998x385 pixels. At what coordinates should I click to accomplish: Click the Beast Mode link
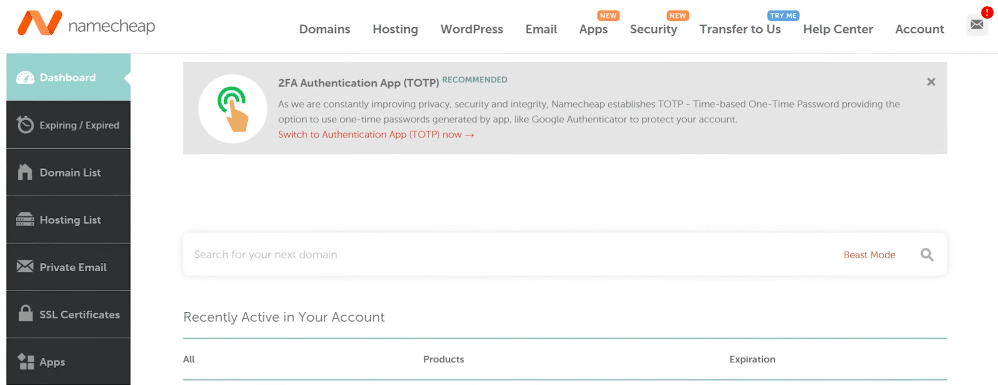(869, 255)
